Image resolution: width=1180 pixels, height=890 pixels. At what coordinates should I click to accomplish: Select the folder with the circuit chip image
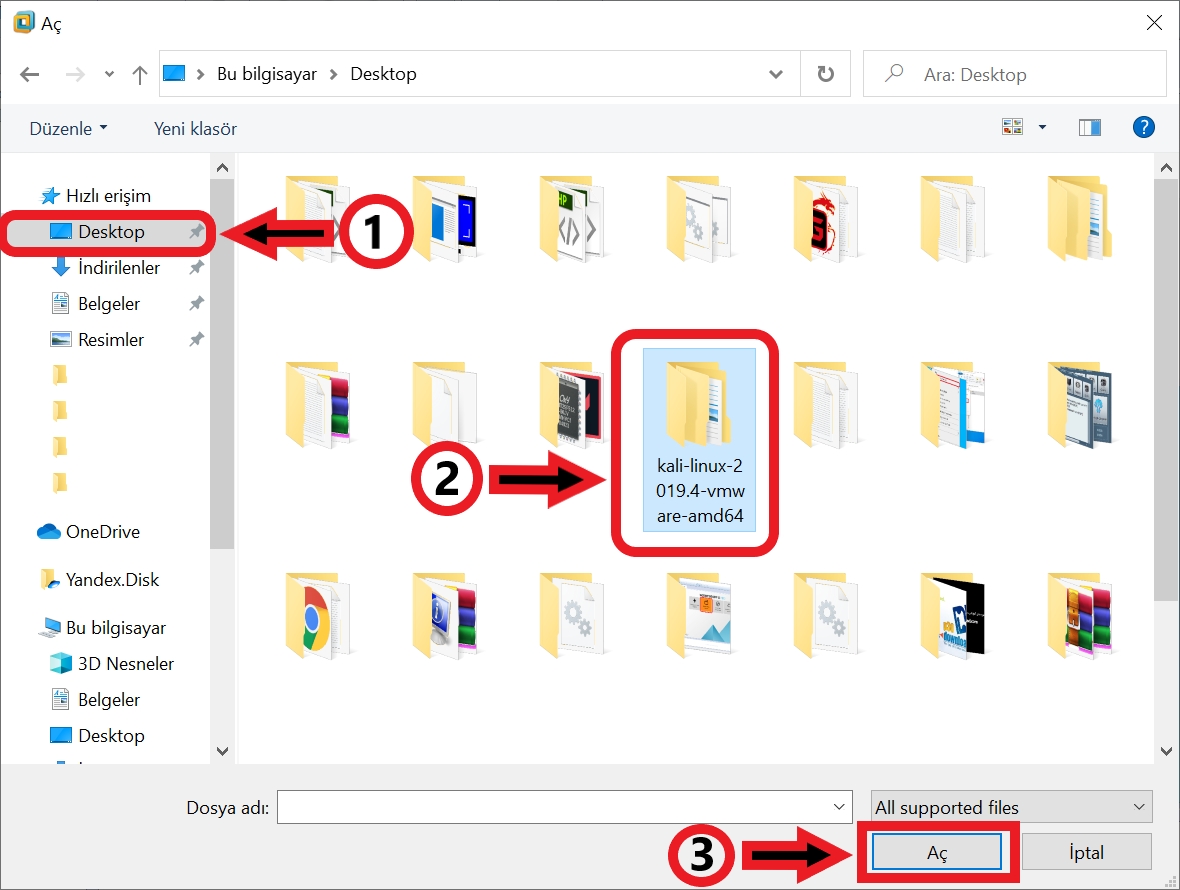click(572, 405)
